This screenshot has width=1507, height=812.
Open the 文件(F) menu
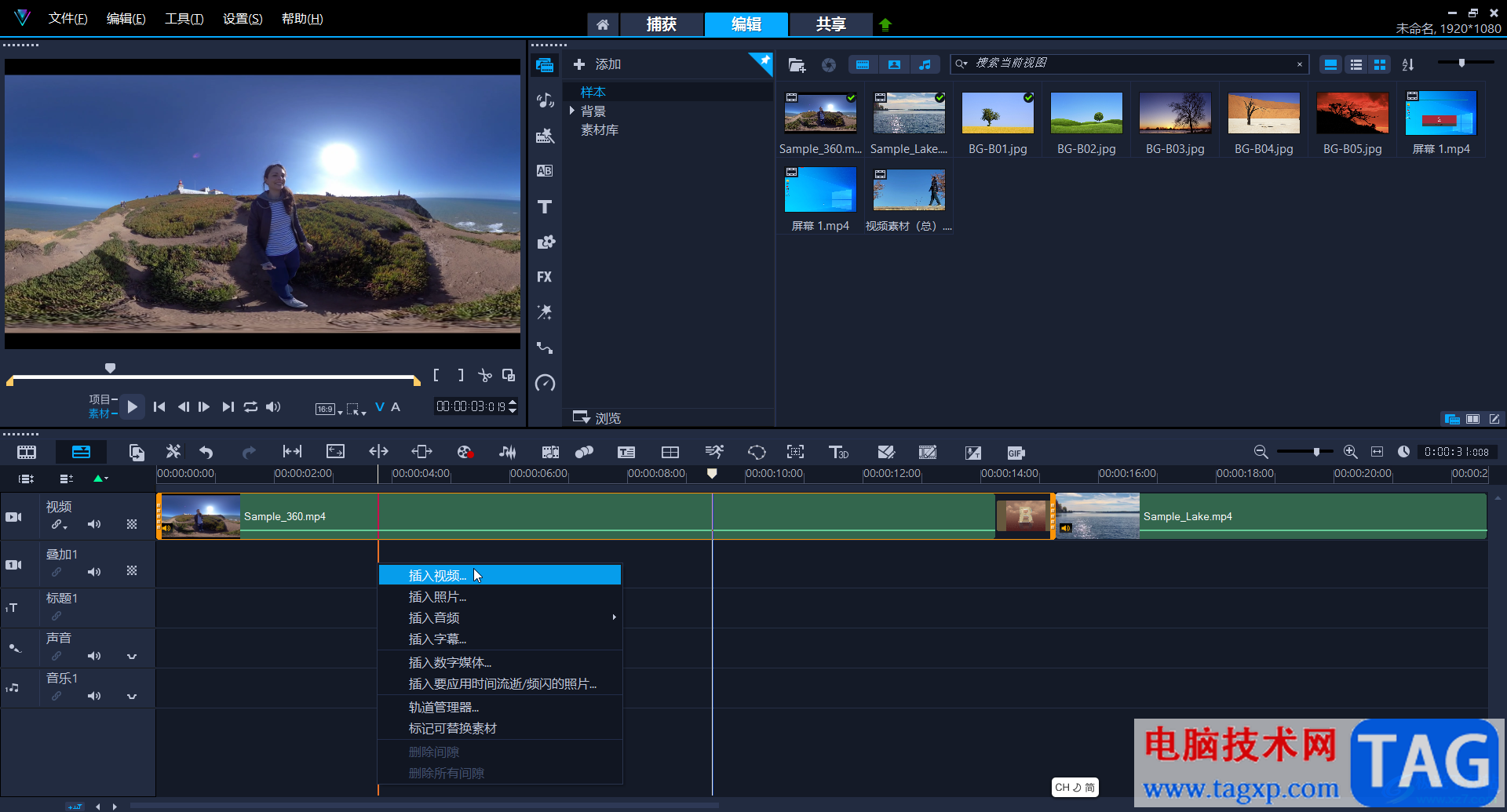pos(68,18)
